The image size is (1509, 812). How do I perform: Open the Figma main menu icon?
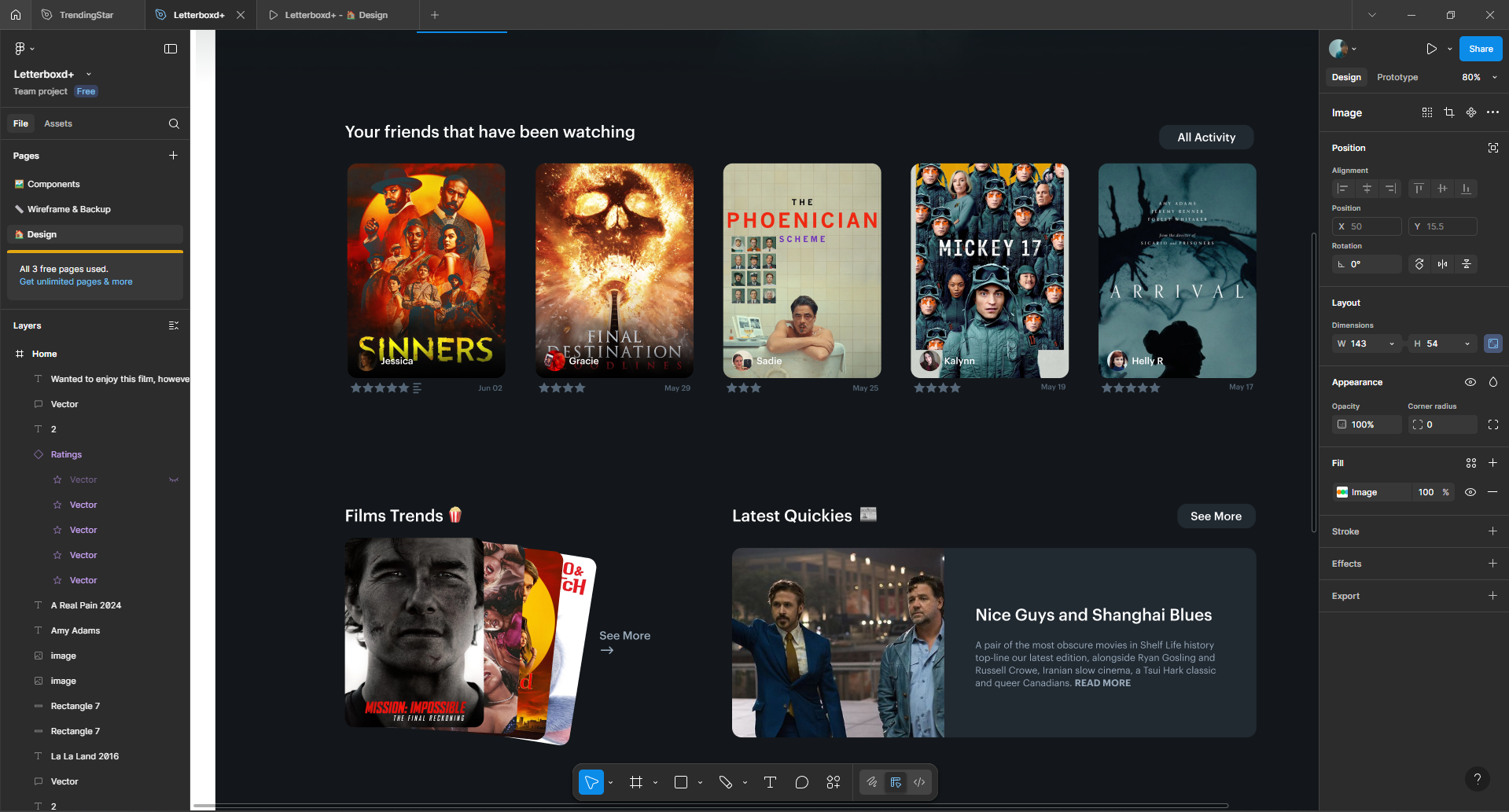tap(20, 49)
